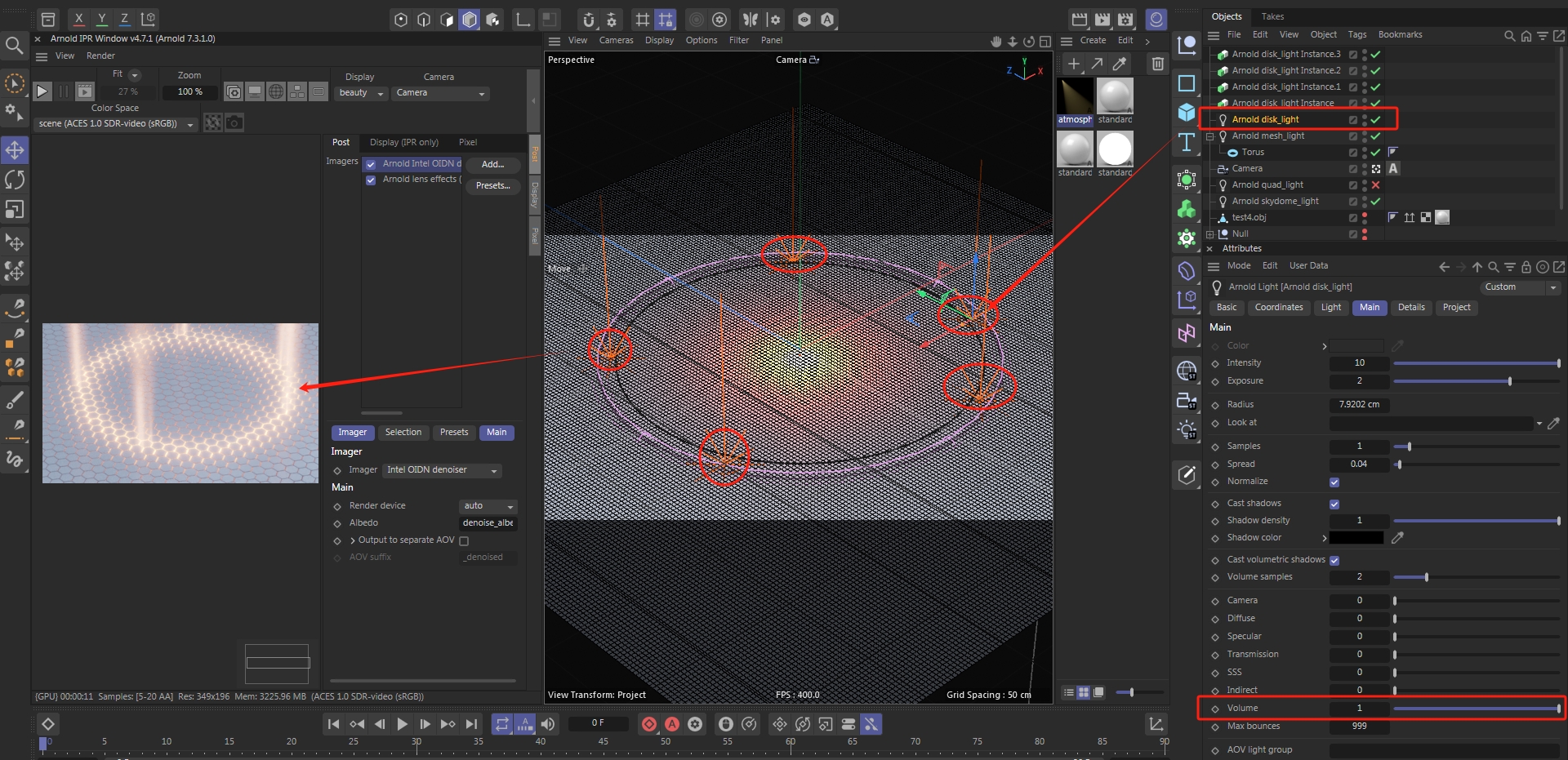Activate the Scale tool
This screenshot has height=760, width=1568.
pyautogui.click(x=15, y=210)
